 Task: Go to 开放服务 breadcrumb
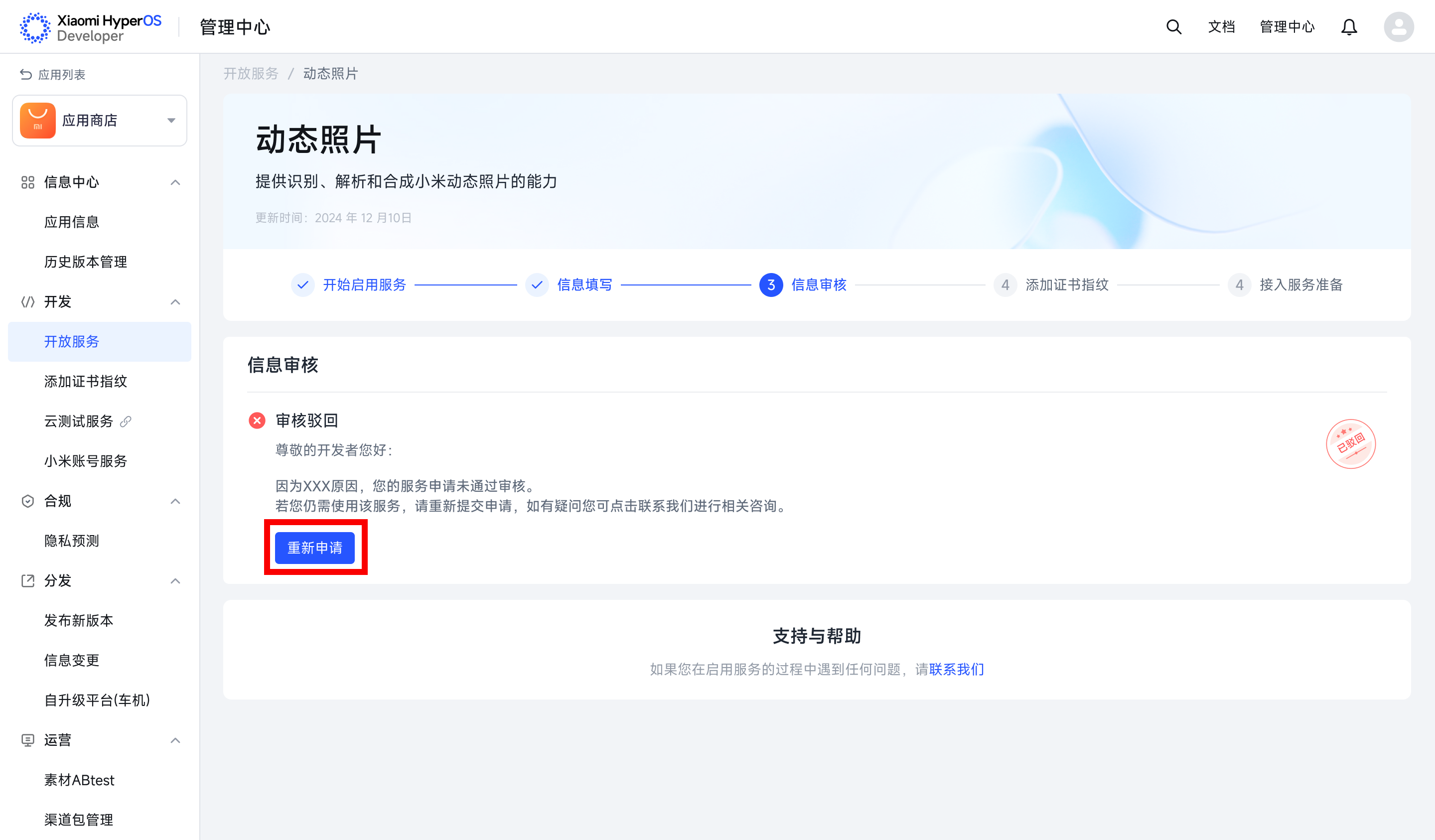tap(251, 73)
